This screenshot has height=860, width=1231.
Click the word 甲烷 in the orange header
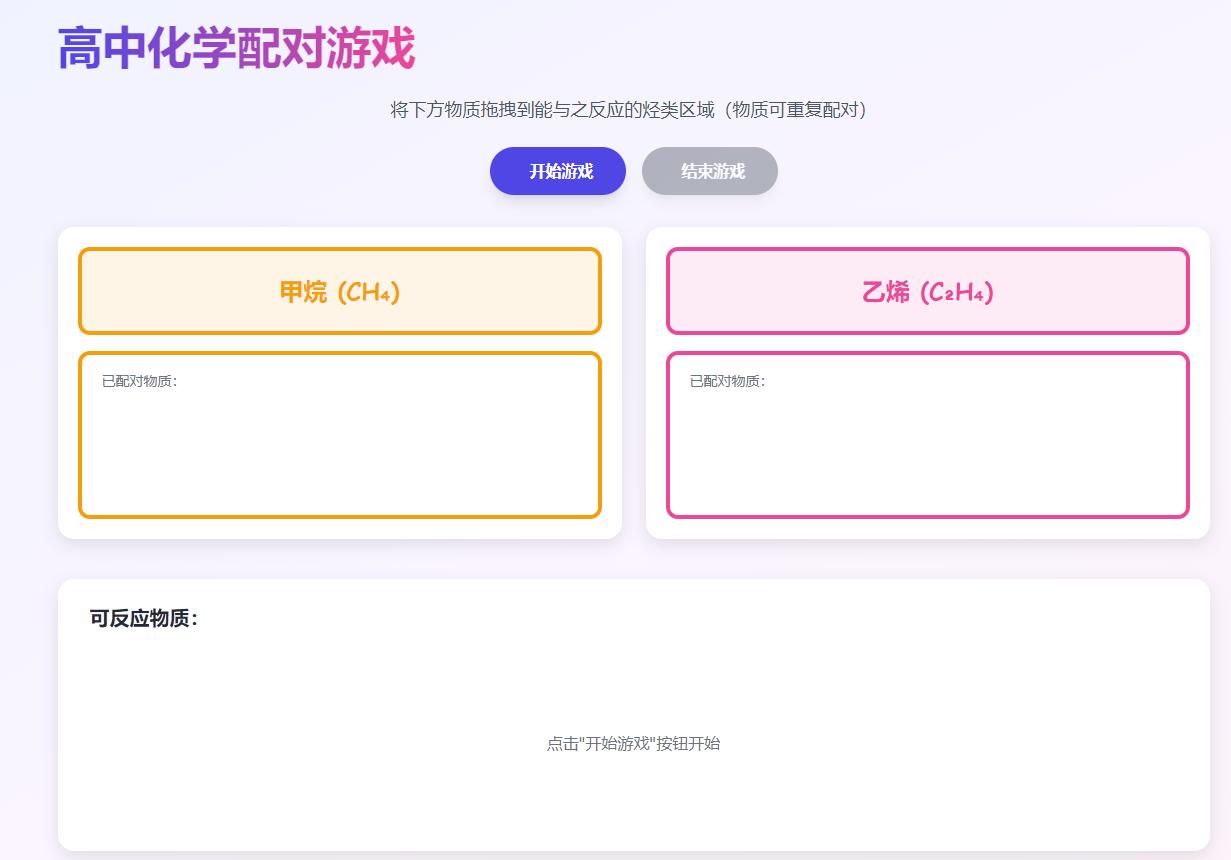303,292
